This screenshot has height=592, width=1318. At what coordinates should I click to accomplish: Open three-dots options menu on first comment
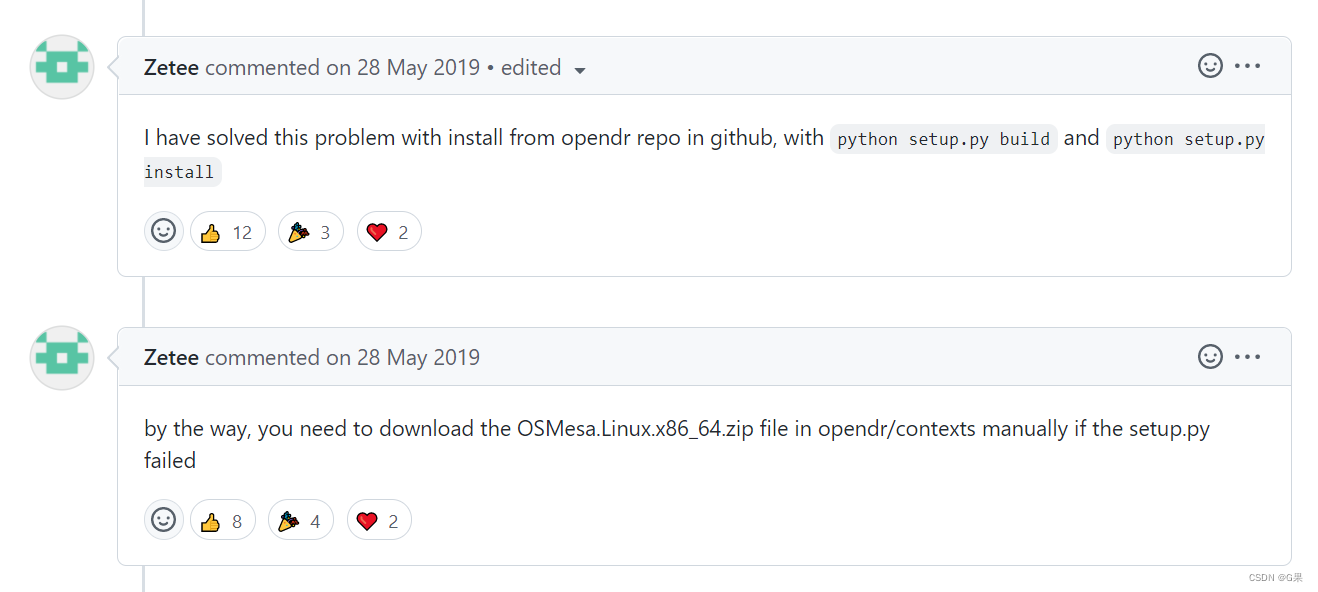[x=1247, y=66]
